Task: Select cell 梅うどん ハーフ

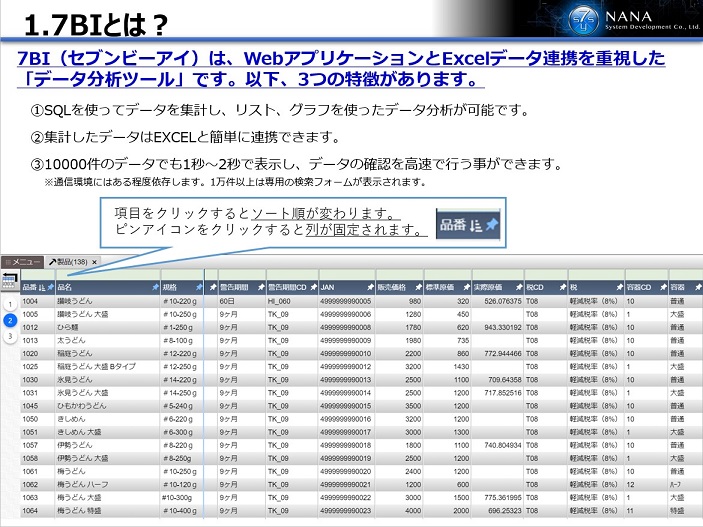Action: [x=108, y=484]
